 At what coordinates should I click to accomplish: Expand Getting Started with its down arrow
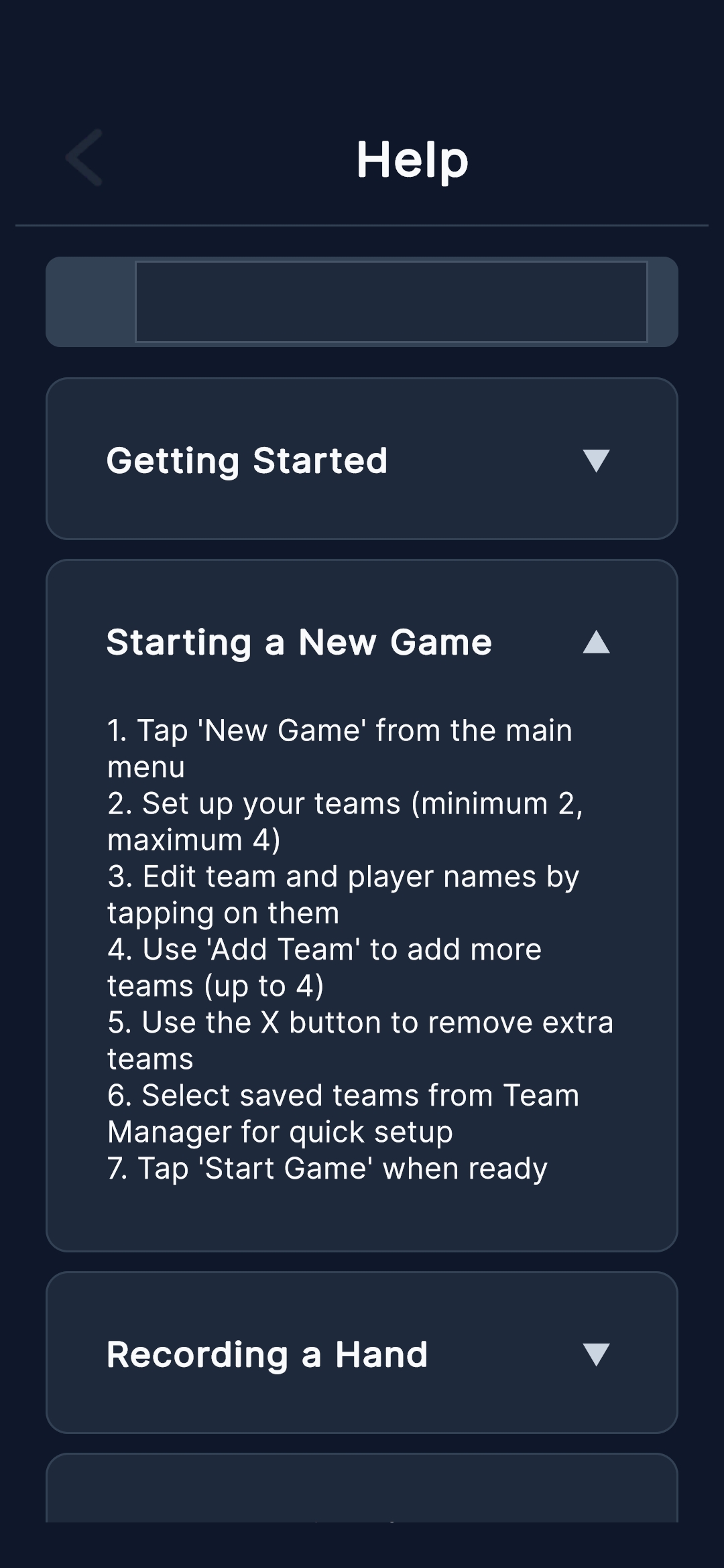[596, 460]
